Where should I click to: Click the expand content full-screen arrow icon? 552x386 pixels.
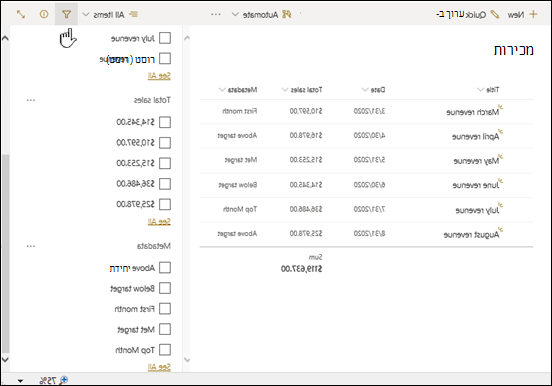(x=21, y=14)
